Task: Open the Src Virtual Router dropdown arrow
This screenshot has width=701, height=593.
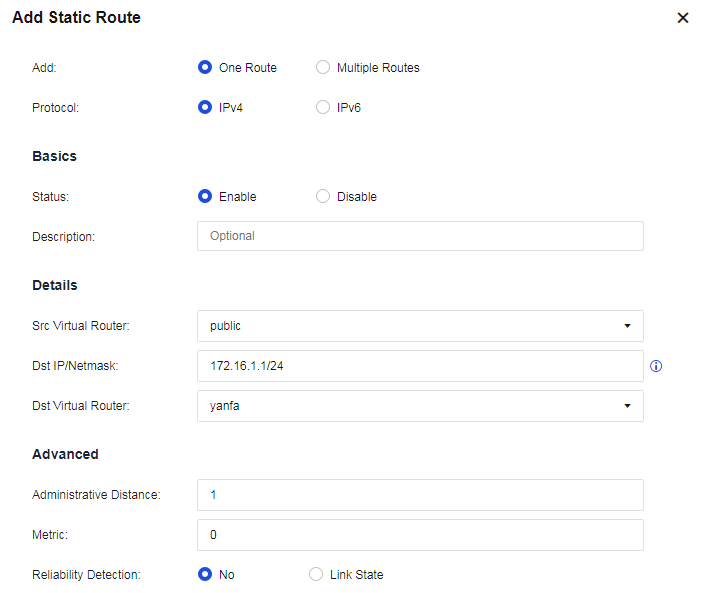Action: pos(627,326)
